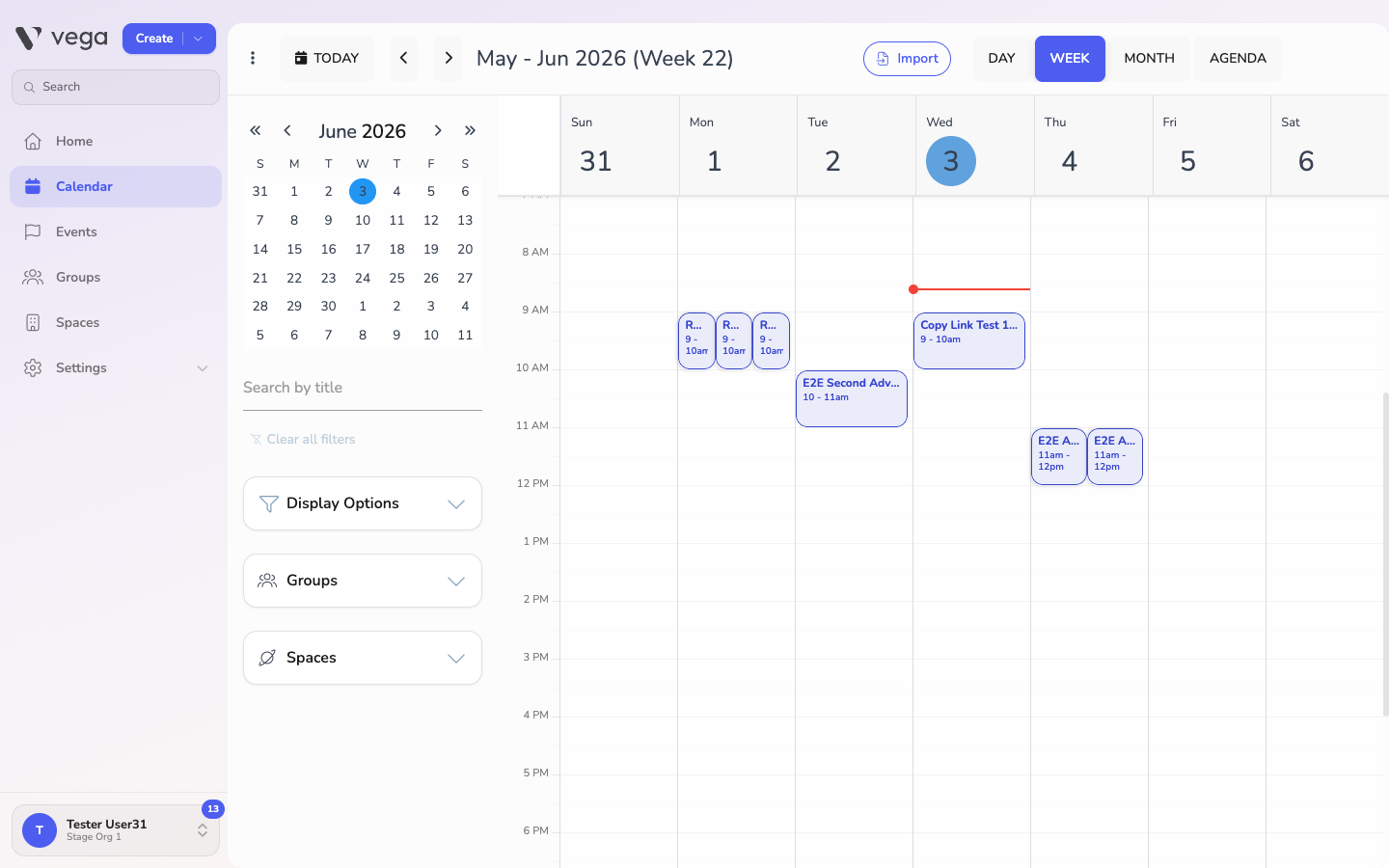Viewport: 1389px width, 868px height.
Task: Focus the Search by title field
Action: [x=363, y=388]
